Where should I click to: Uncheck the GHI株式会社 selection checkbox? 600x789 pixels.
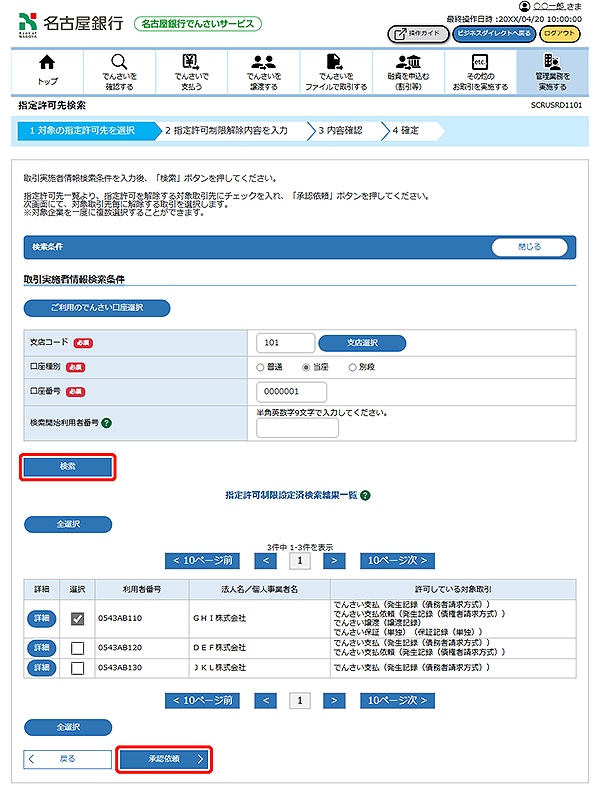coord(77,619)
